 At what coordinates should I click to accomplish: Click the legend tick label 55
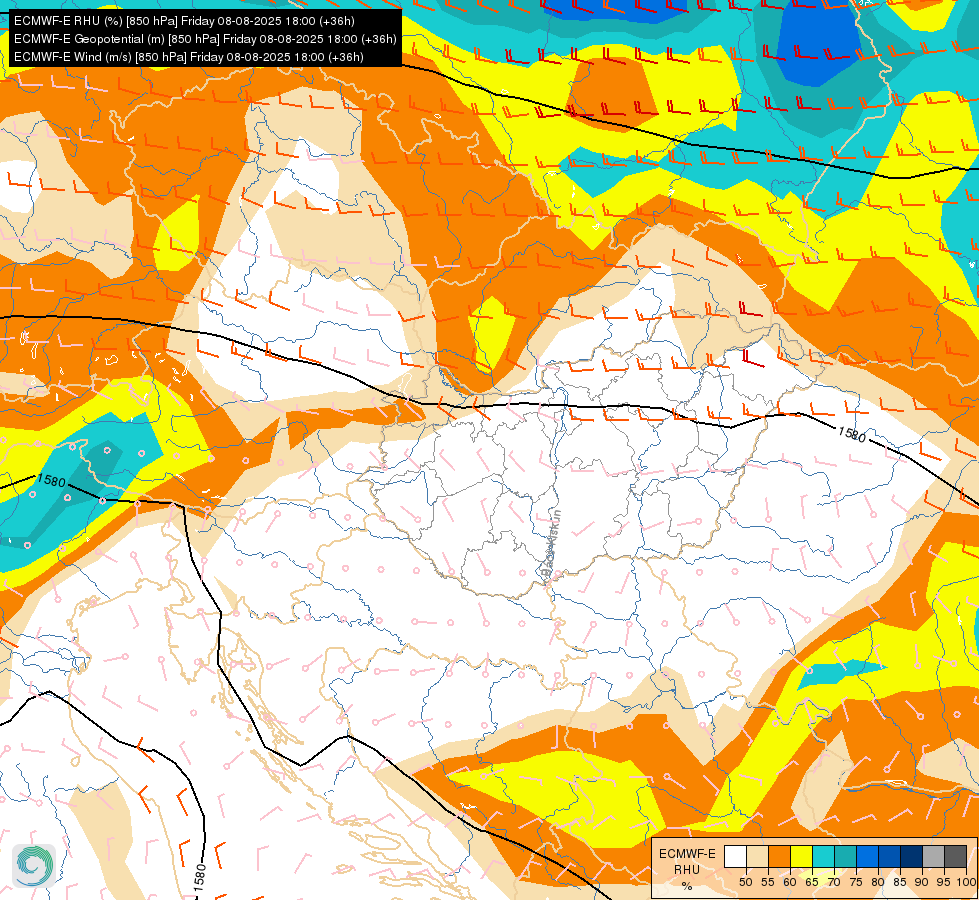click(x=767, y=882)
